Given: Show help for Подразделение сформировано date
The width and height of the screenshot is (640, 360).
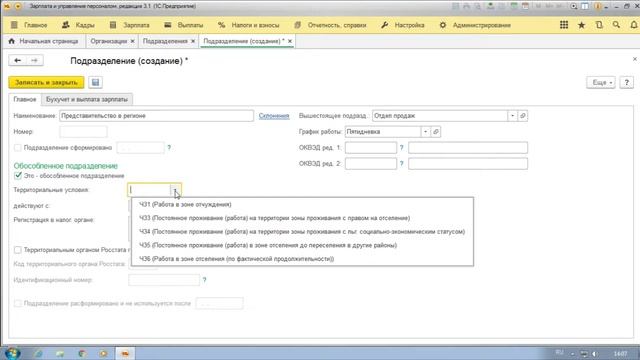Looking at the screenshot, I should pos(169,148).
